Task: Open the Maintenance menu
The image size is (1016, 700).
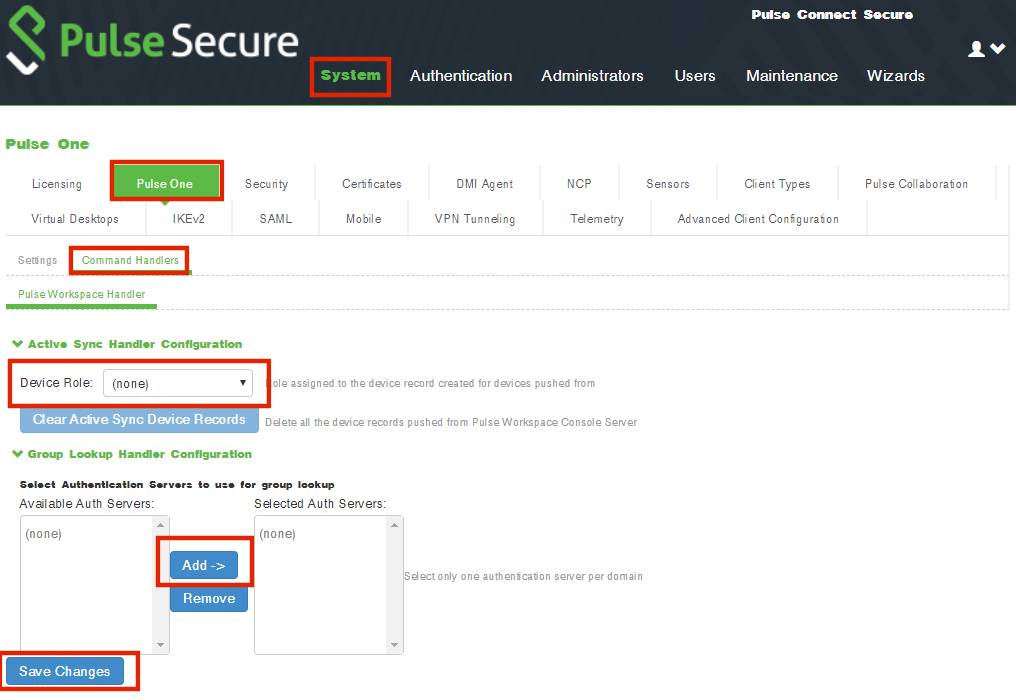Action: point(792,76)
